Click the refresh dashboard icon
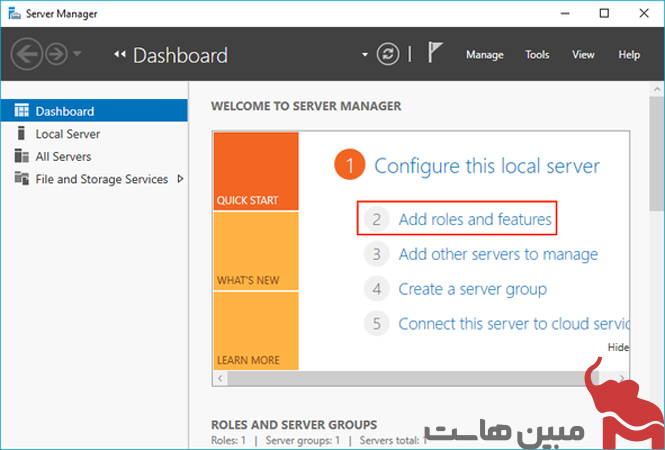The image size is (665, 450). pyautogui.click(x=388, y=54)
